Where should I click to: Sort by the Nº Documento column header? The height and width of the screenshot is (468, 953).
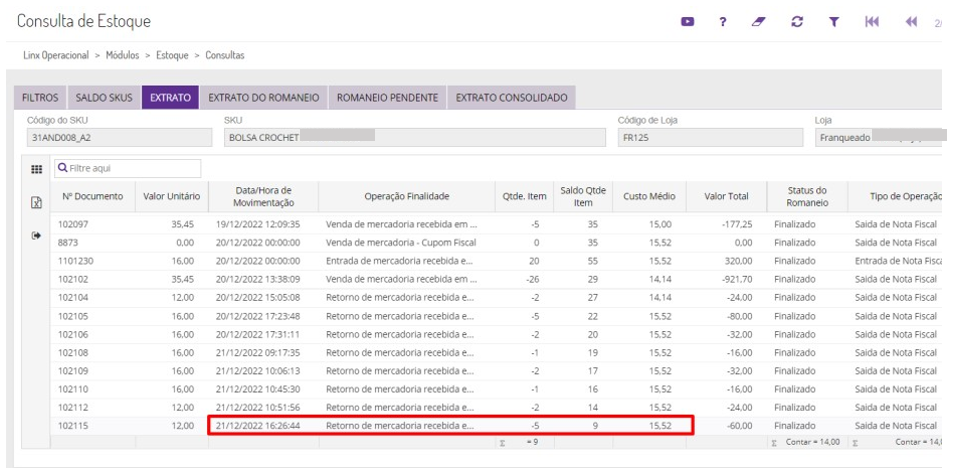[91, 196]
